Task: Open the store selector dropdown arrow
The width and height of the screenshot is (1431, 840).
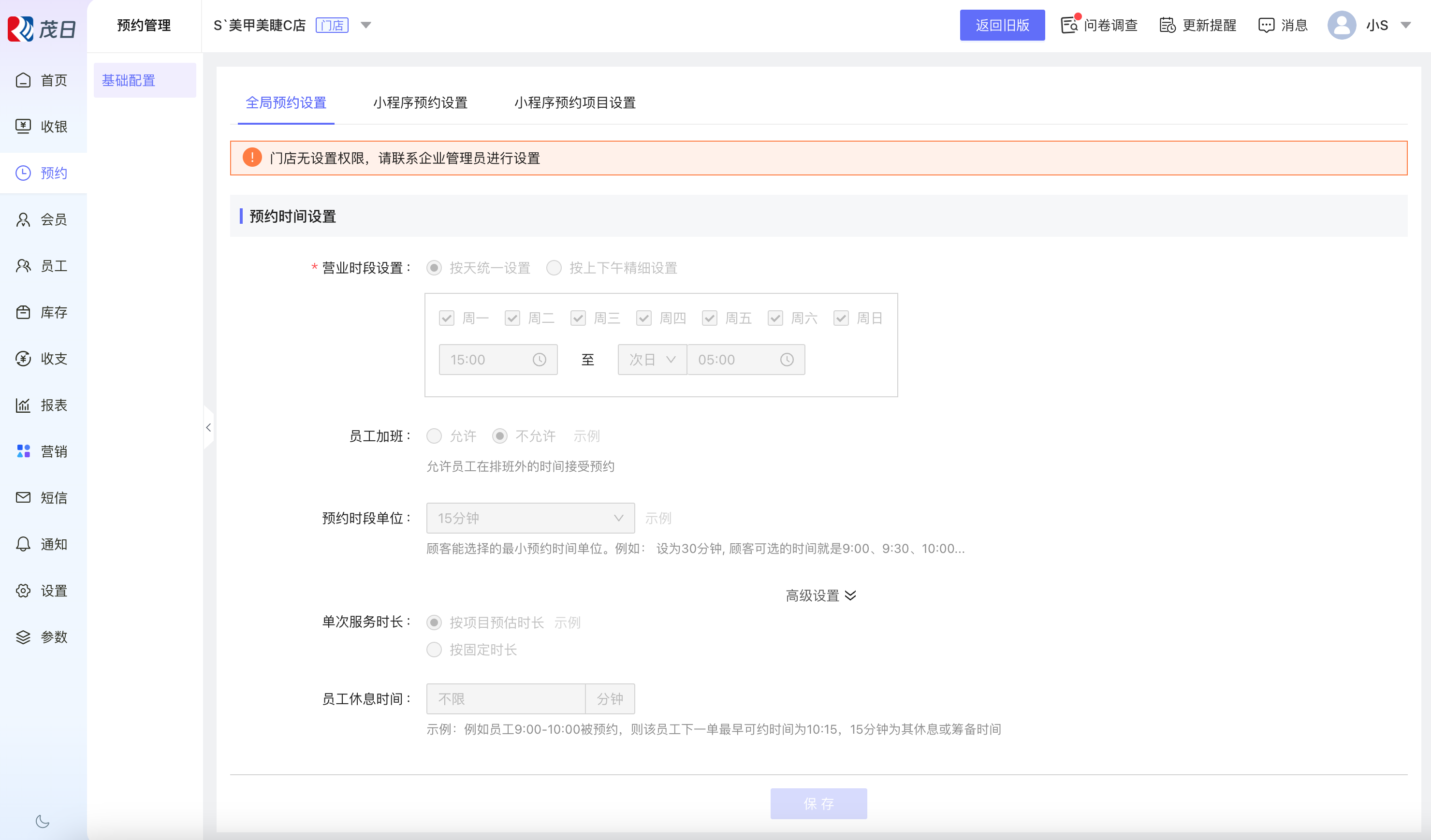Action: pyautogui.click(x=366, y=25)
